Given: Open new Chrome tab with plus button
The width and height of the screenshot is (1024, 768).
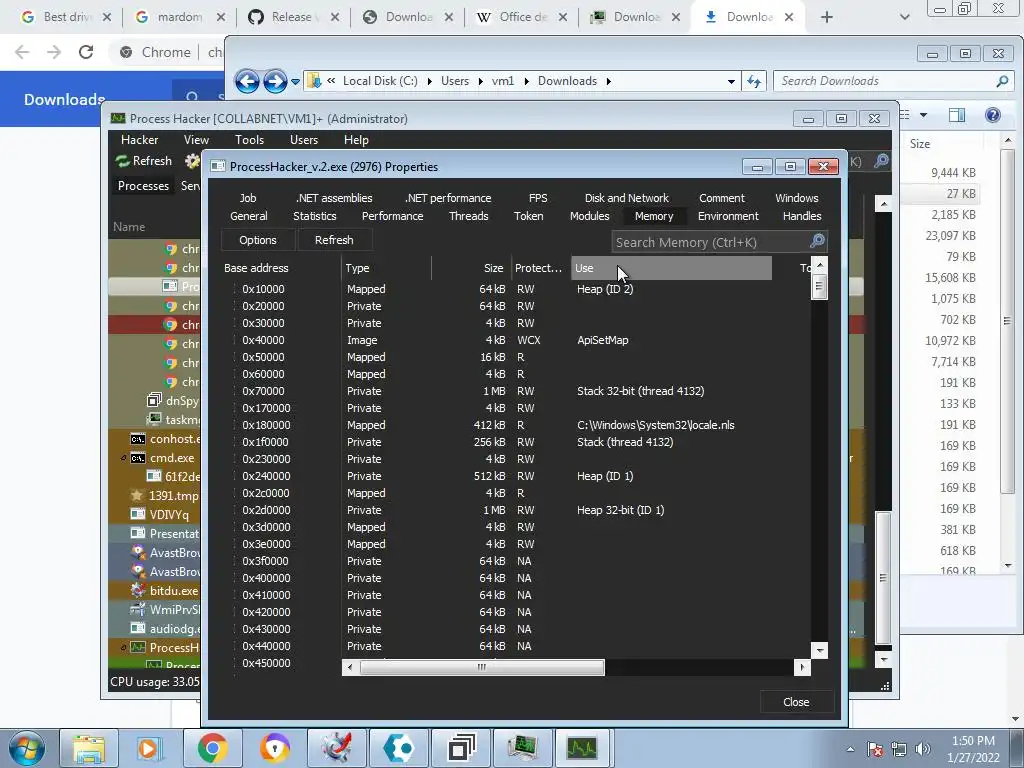Looking at the screenshot, I should [x=827, y=17].
